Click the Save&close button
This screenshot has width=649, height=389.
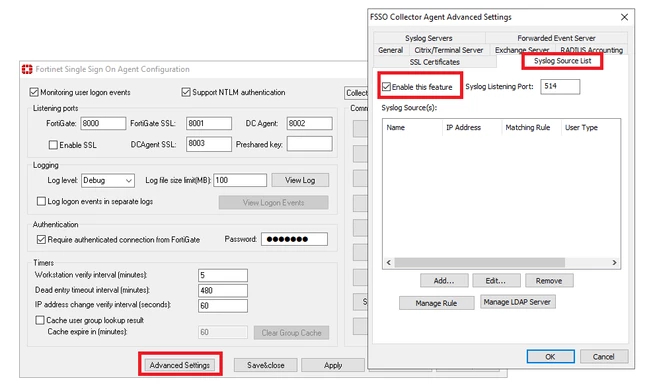pyautogui.click(x=266, y=365)
